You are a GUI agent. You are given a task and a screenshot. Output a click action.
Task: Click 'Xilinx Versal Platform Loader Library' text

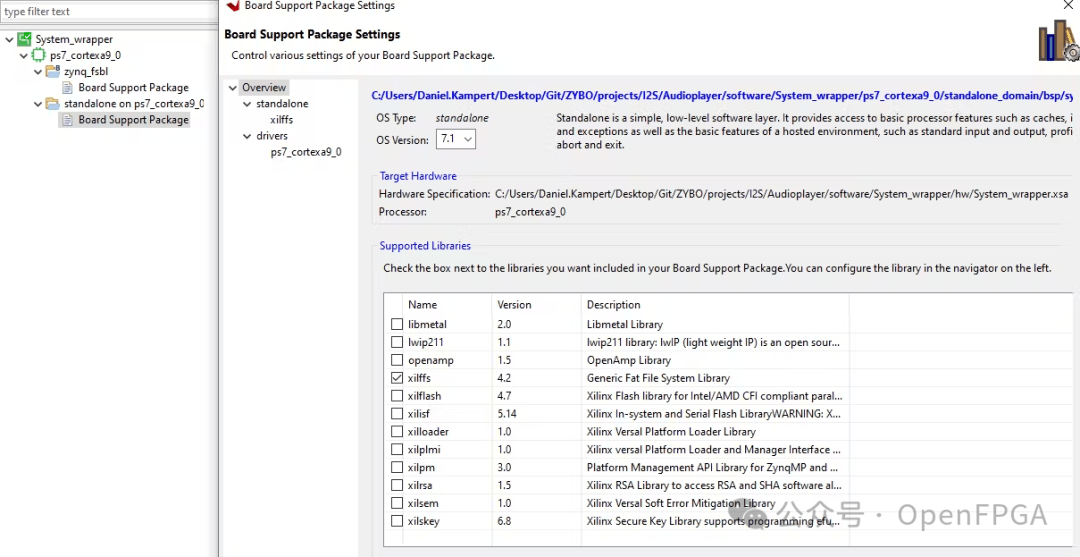click(x=671, y=432)
